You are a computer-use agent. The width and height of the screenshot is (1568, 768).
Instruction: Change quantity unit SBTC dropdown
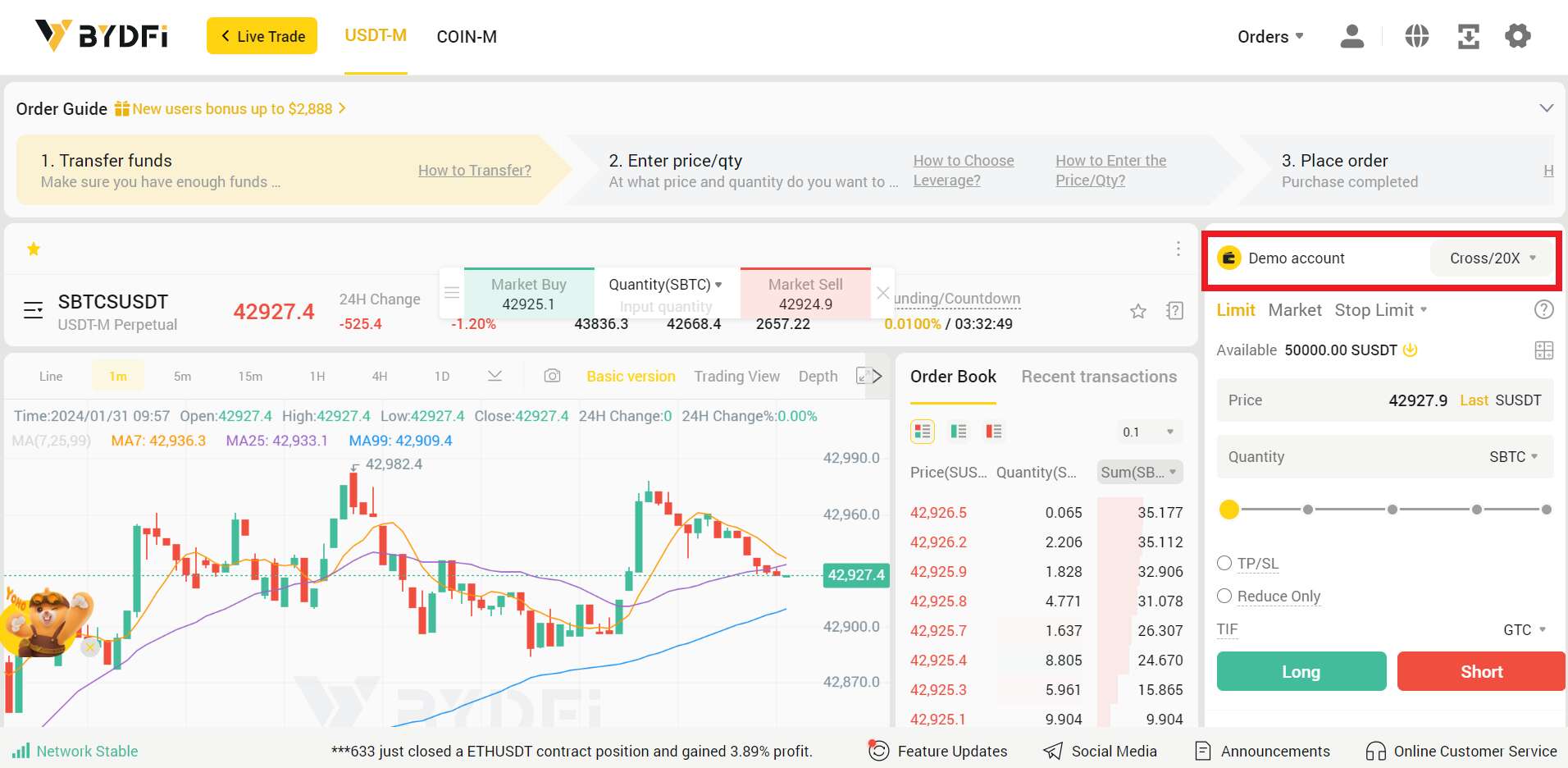point(1513,456)
